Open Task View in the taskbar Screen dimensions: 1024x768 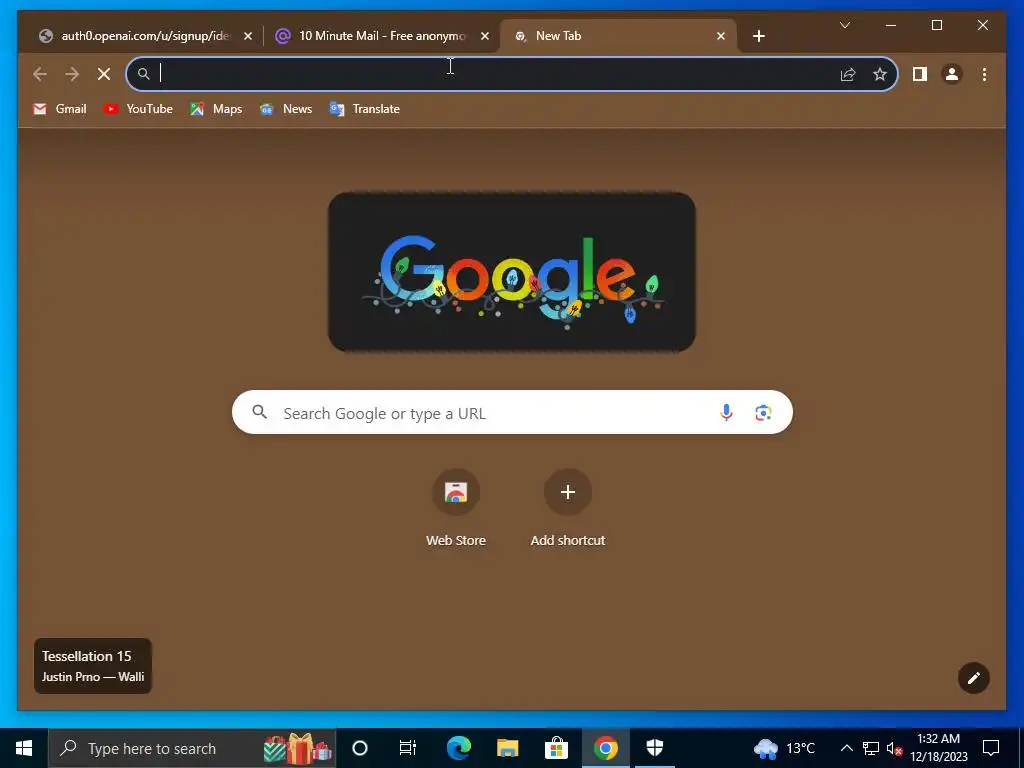click(x=408, y=748)
